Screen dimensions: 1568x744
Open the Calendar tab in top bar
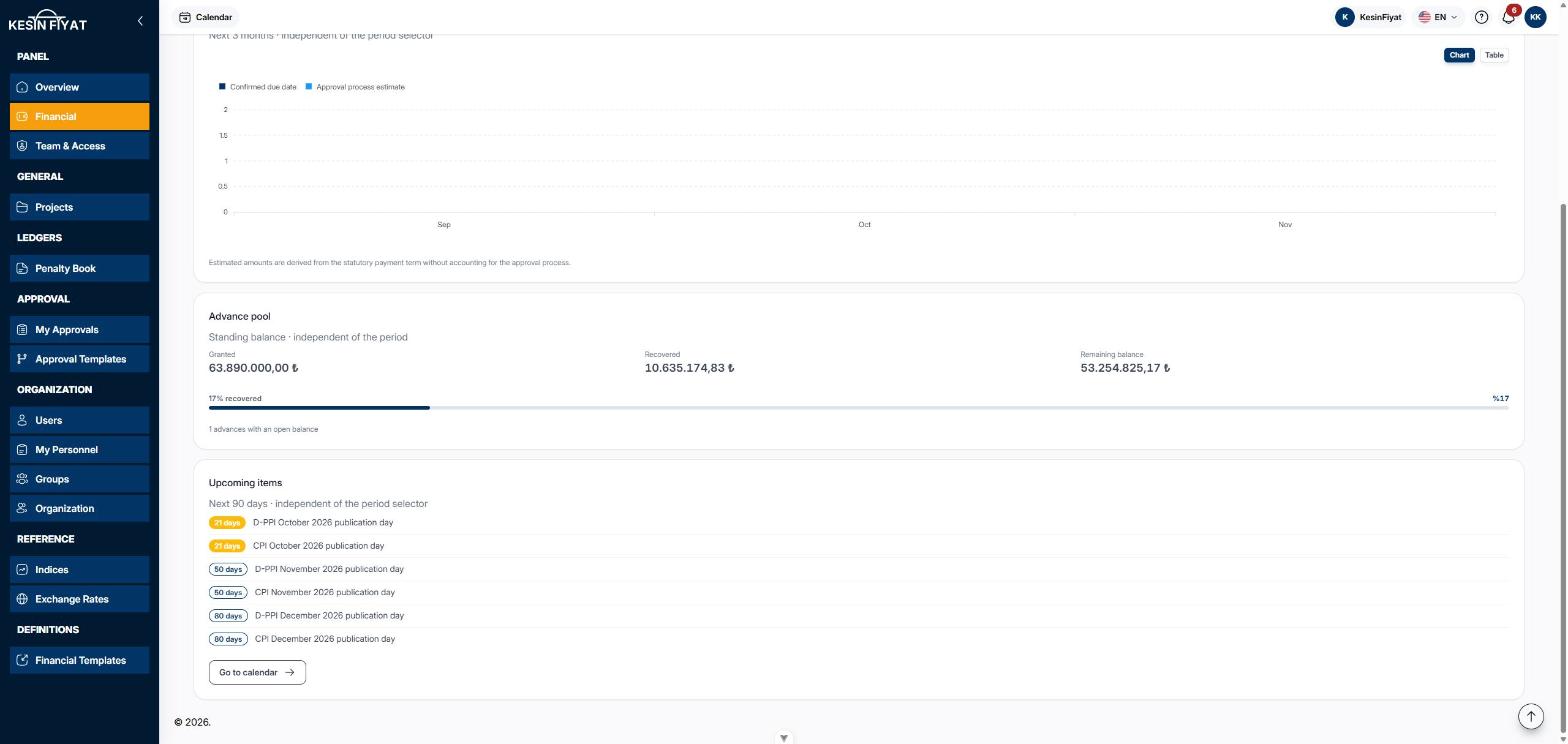pyautogui.click(x=205, y=17)
